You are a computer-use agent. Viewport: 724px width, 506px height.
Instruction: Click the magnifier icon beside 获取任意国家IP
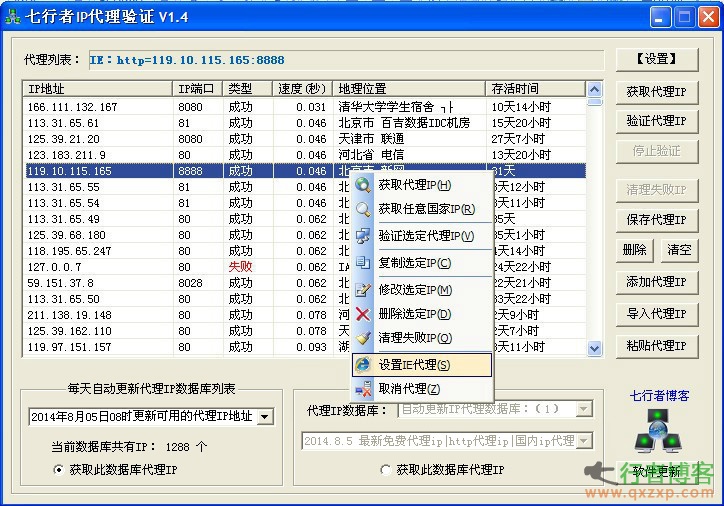363,209
